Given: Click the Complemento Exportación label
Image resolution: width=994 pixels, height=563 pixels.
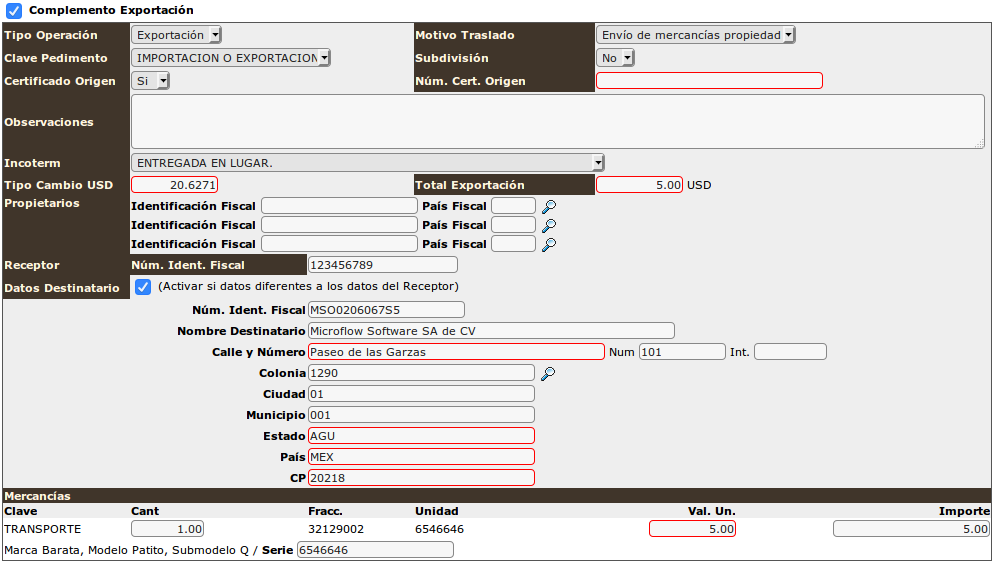Looking at the screenshot, I should (x=112, y=11).
